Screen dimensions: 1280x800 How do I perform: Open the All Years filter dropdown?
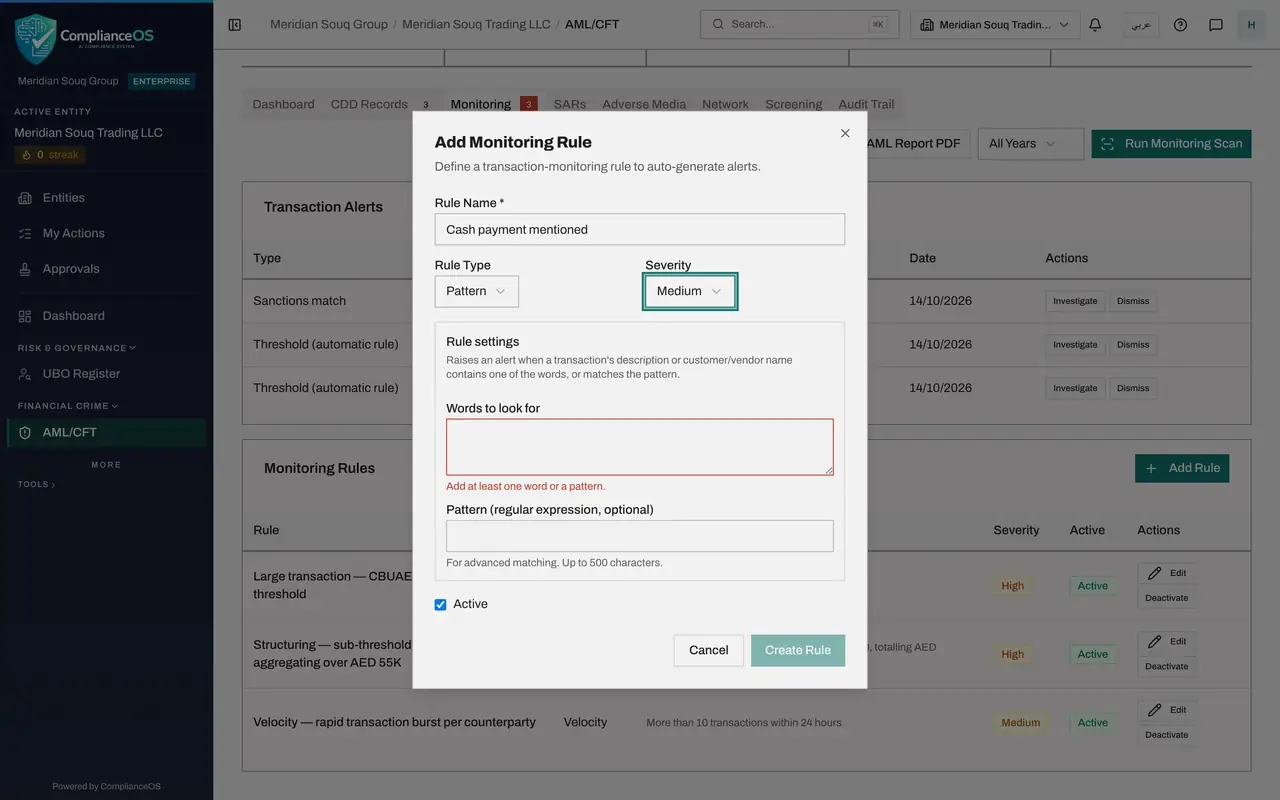[x=1030, y=144]
